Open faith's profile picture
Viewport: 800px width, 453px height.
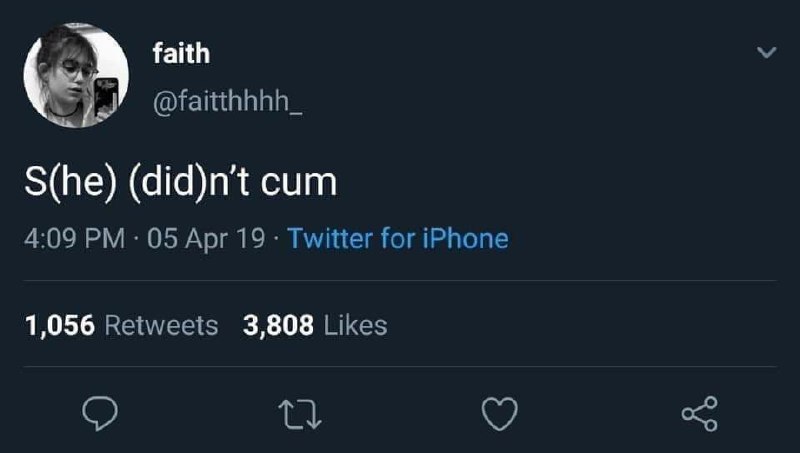pyautogui.click(x=76, y=75)
